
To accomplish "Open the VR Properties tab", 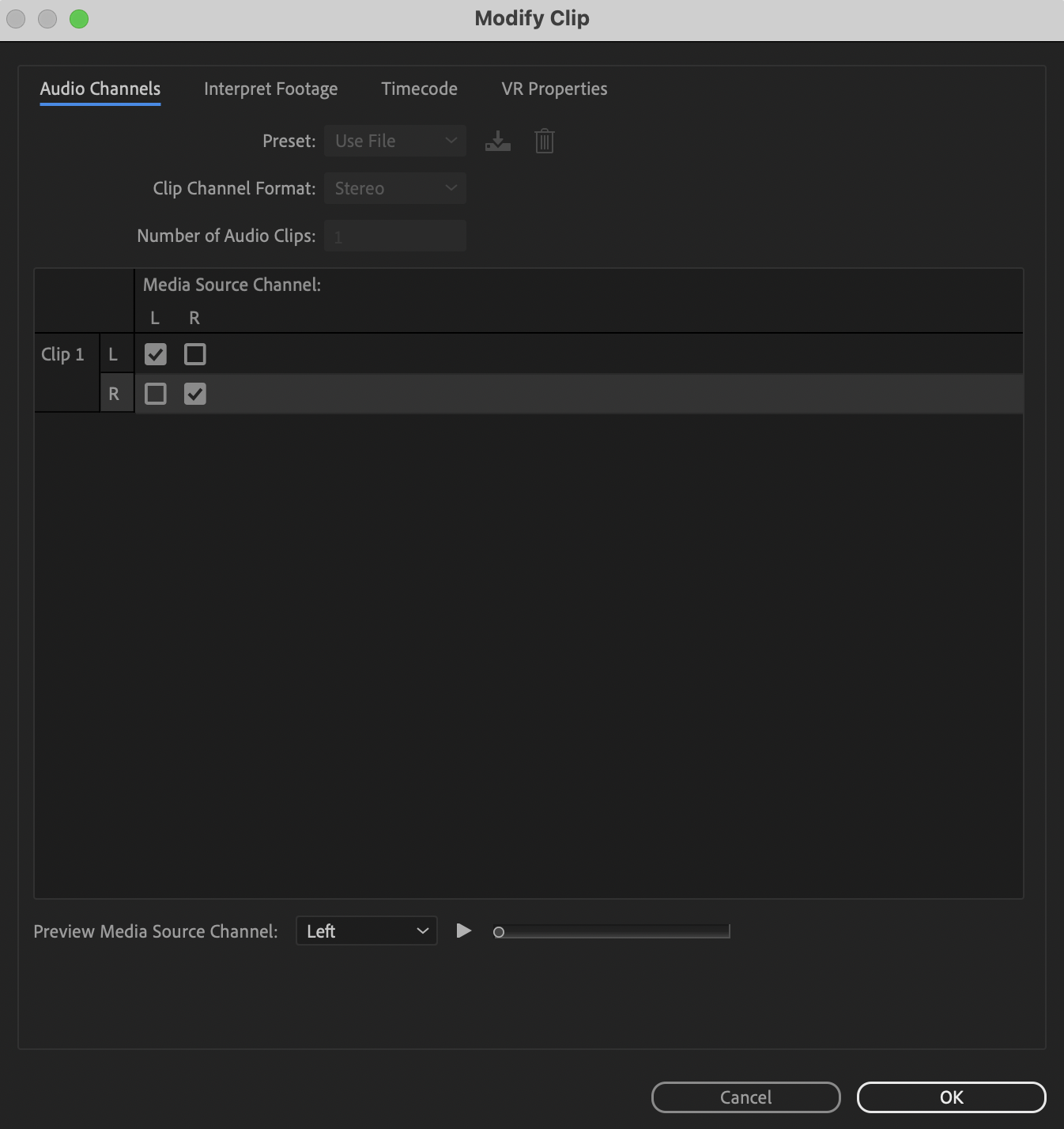I will (553, 89).
